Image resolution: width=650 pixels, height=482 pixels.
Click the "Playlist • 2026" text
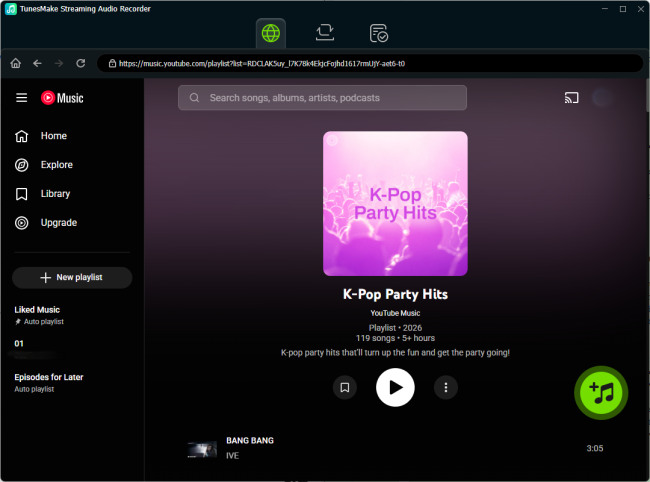pos(395,328)
